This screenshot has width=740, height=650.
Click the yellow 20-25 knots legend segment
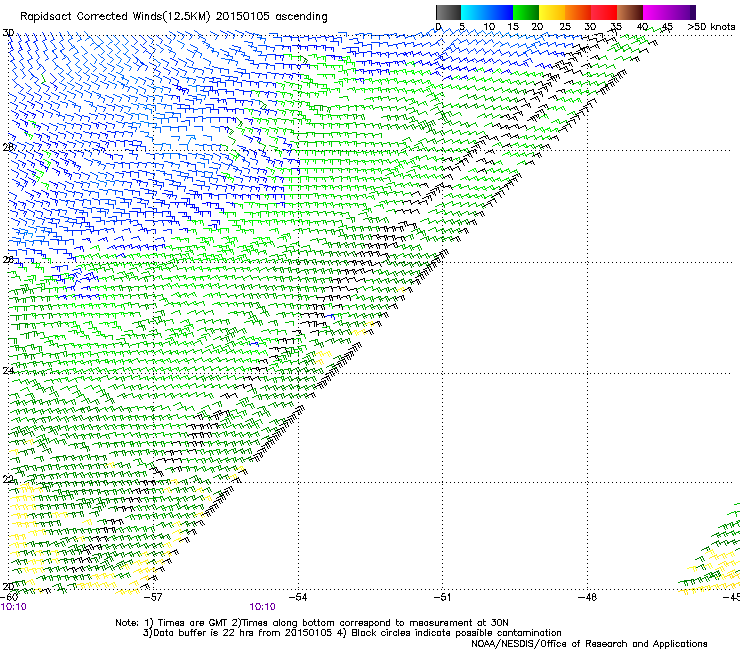pyautogui.click(x=552, y=12)
